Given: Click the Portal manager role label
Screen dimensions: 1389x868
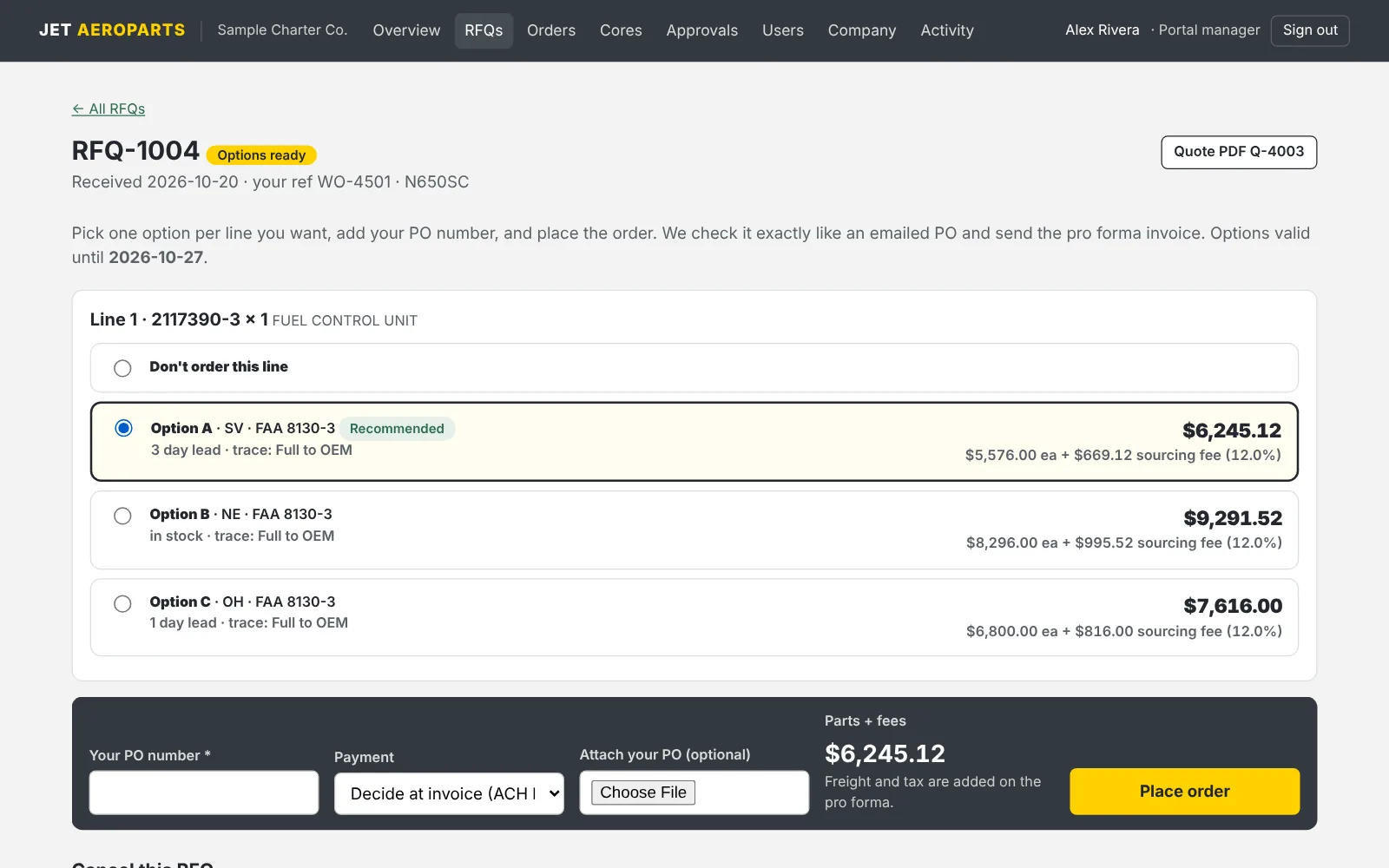Looking at the screenshot, I should 1209,30.
